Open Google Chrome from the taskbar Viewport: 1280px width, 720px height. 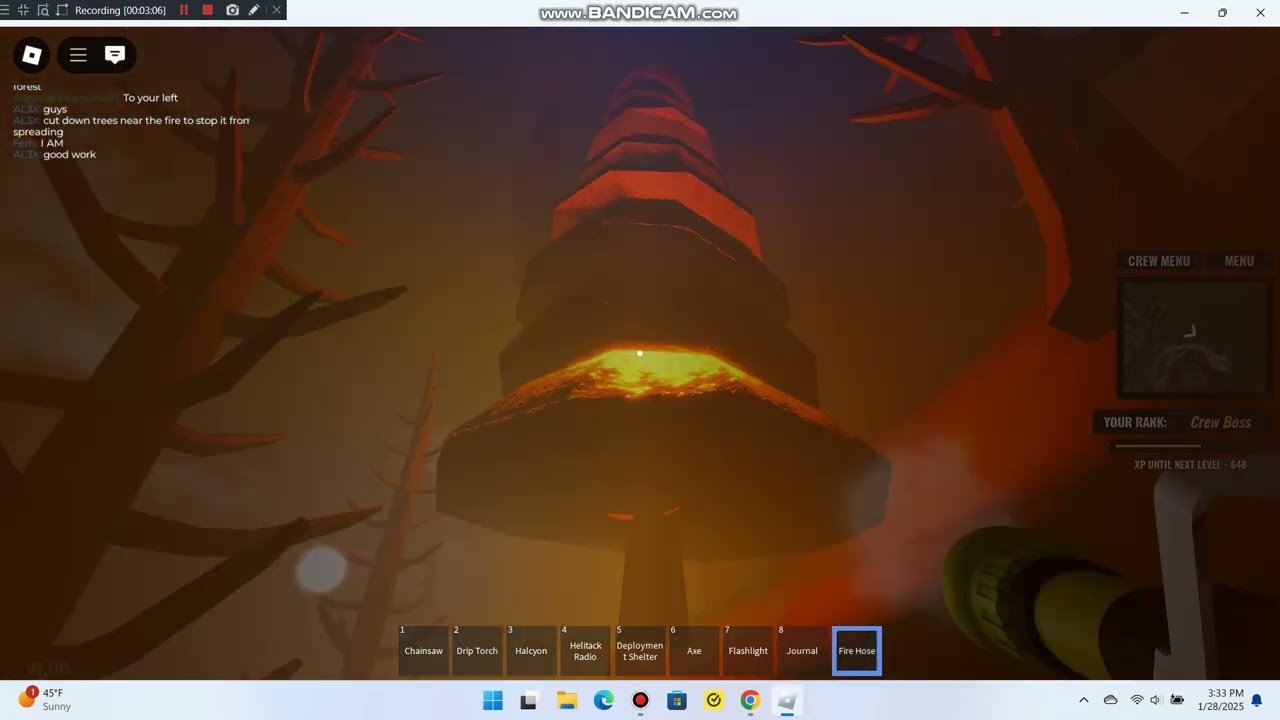point(750,701)
